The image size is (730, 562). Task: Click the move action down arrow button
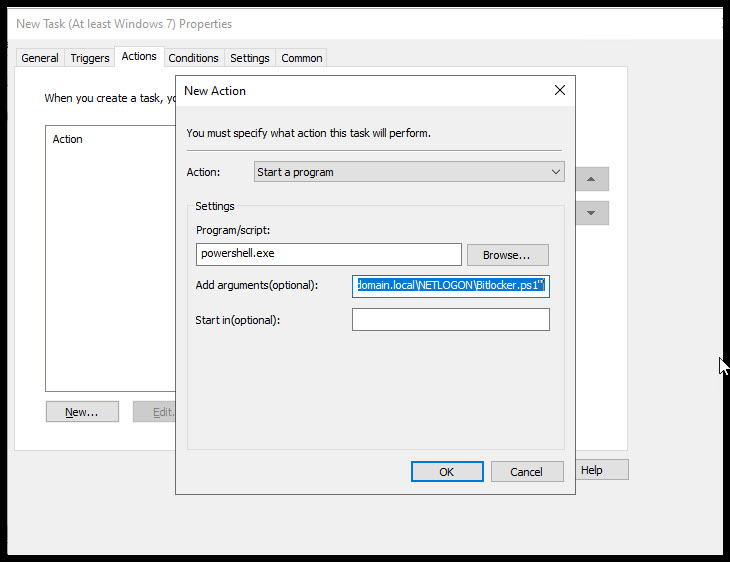592,213
